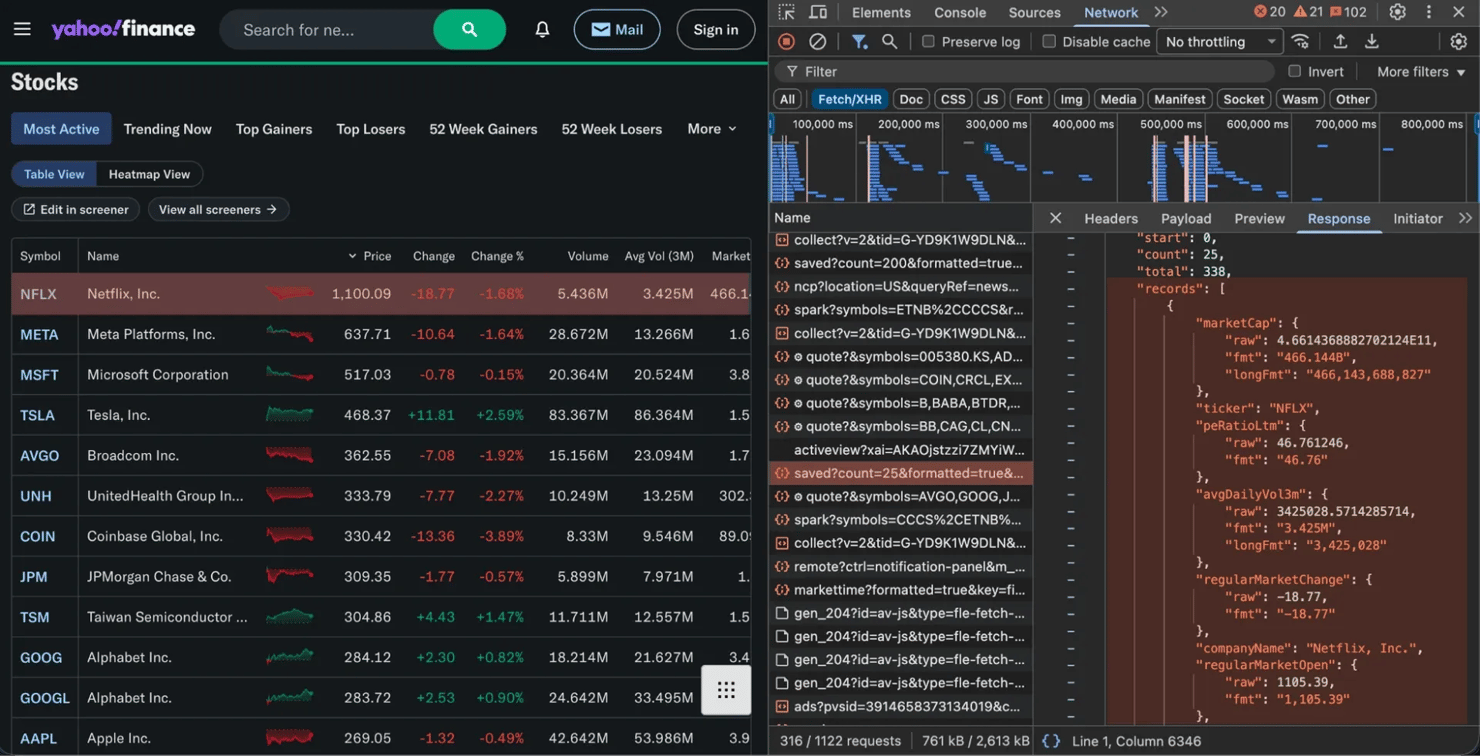
Task: Open the No throttling dropdown
Action: (x=1219, y=42)
